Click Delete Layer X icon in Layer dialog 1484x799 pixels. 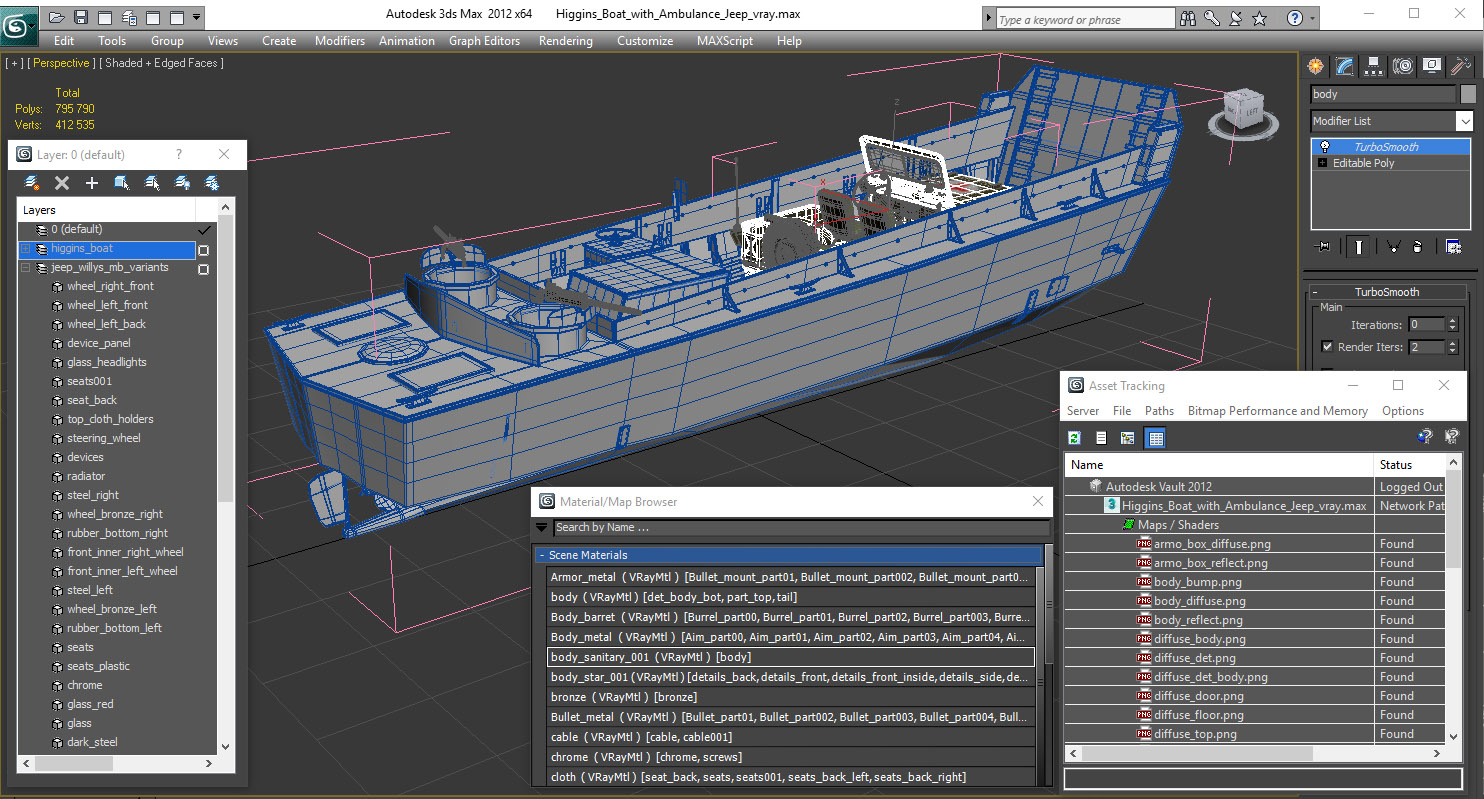[x=62, y=183]
